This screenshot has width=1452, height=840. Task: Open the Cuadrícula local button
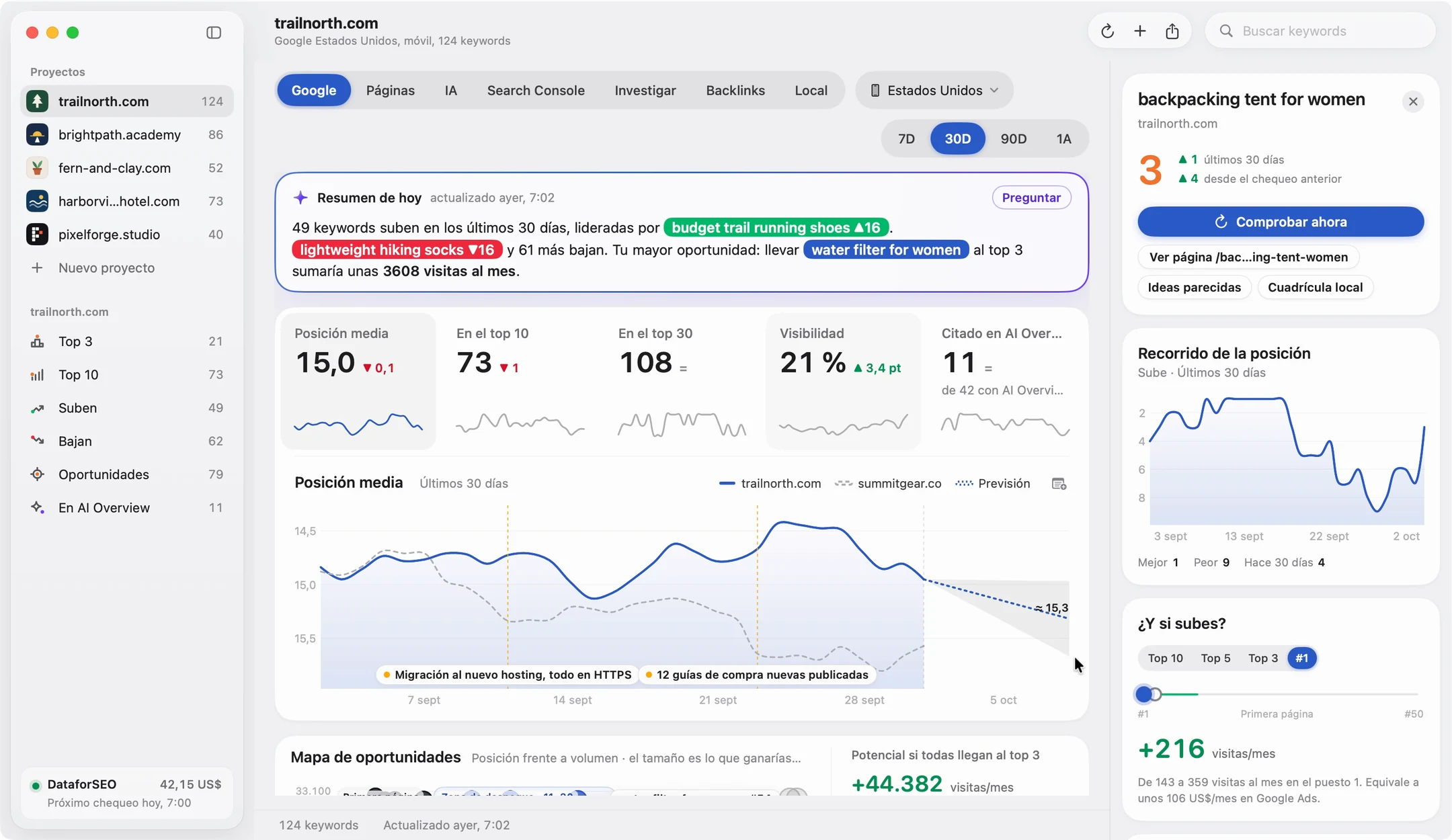1315,287
